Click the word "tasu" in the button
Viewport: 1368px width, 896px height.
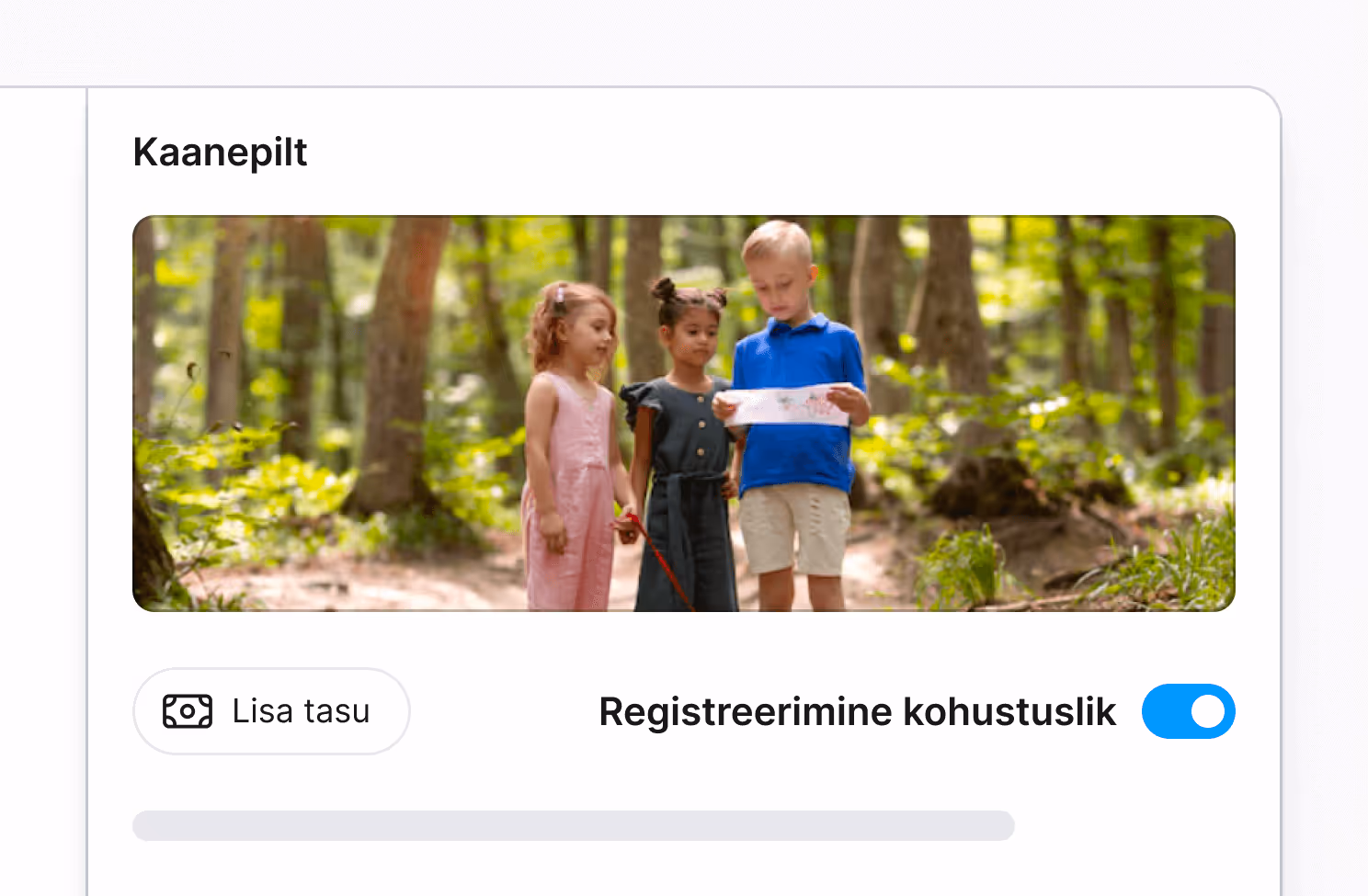tap(336, 711)
